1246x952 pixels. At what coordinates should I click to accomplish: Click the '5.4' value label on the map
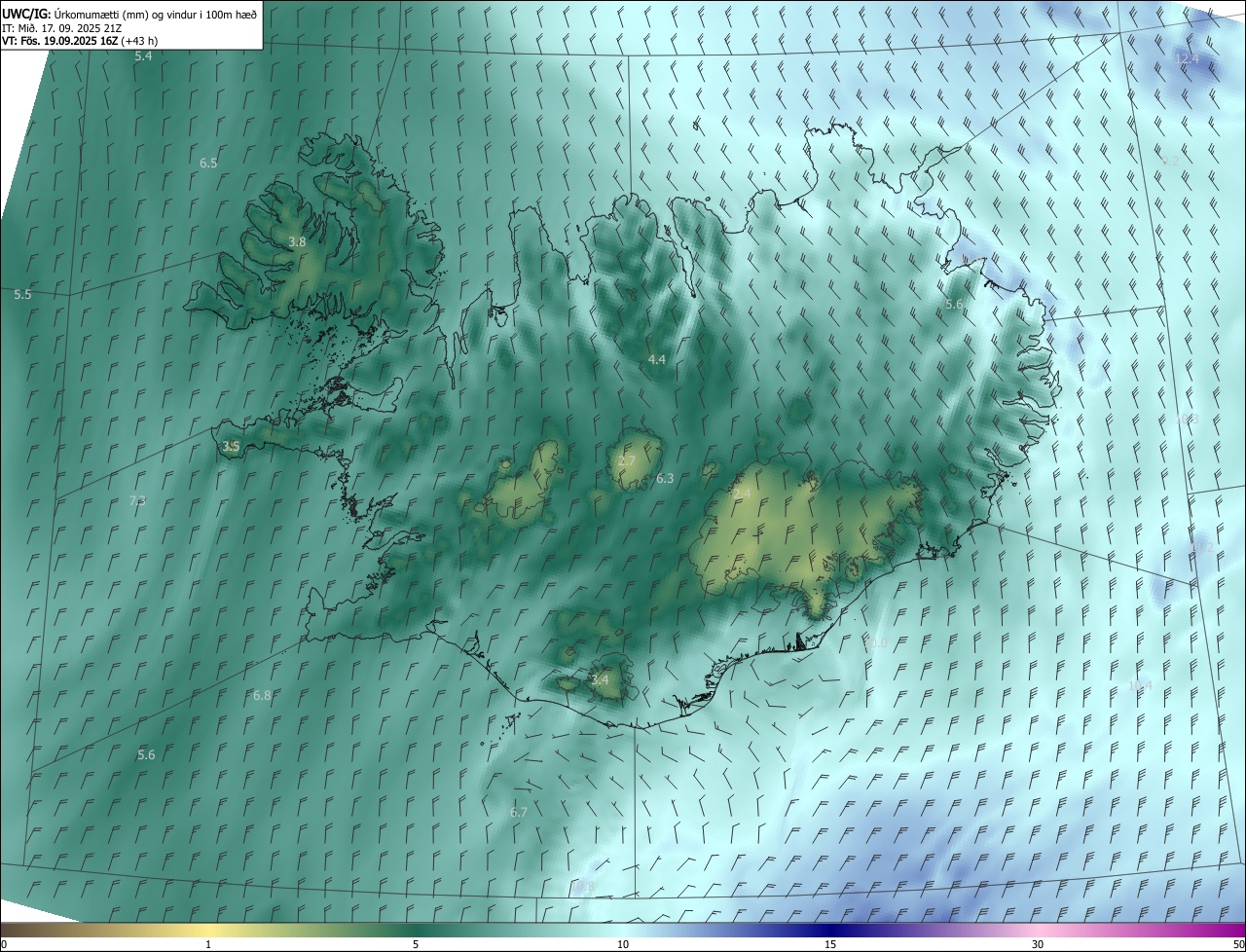coord(143,56)
